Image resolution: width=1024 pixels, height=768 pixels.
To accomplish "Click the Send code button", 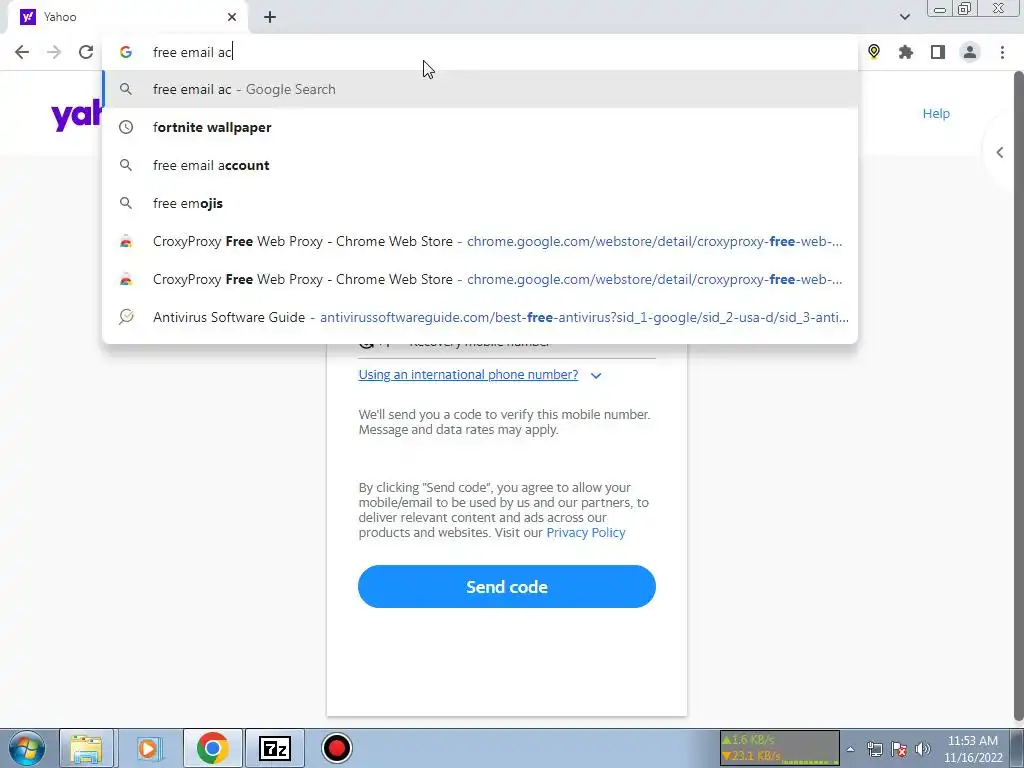I will click(507, 586).
